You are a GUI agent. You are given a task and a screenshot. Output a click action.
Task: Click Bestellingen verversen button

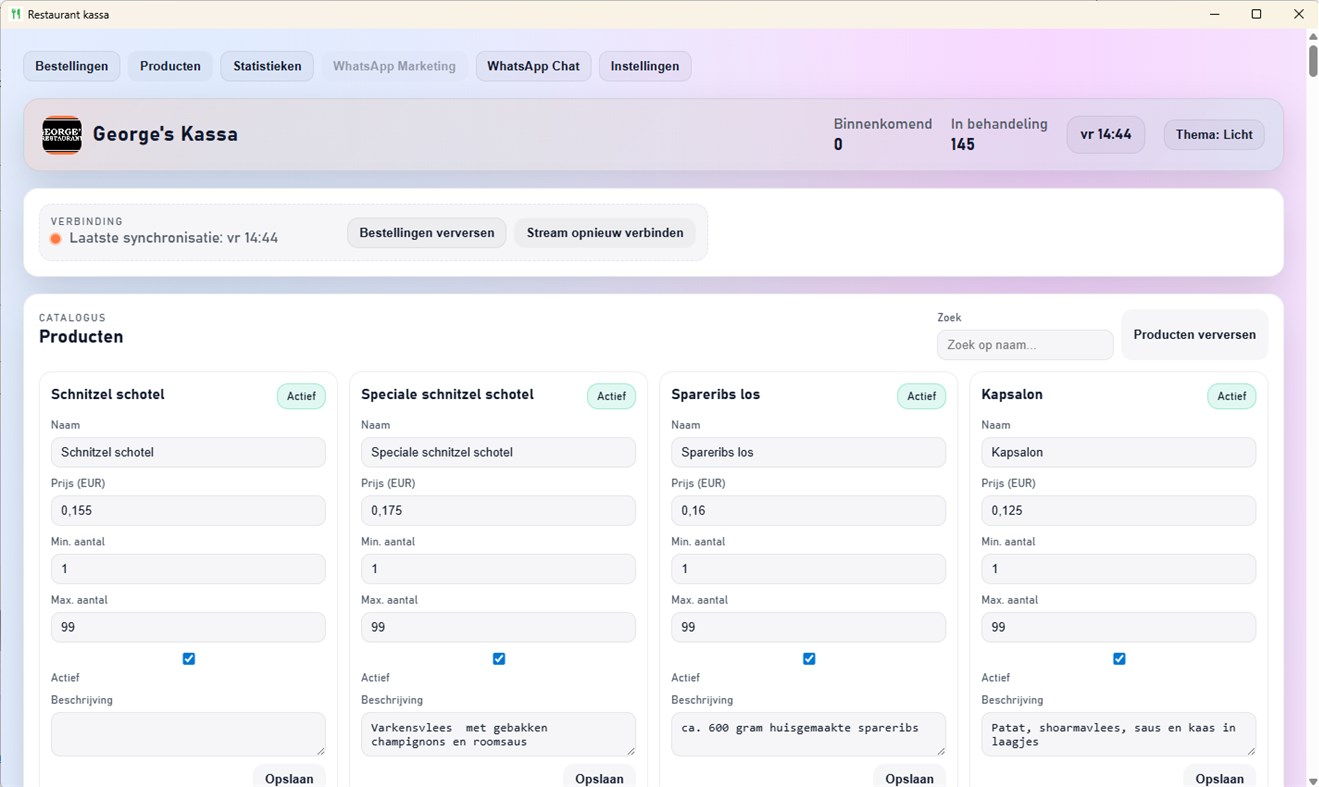[x=427, y=233]
